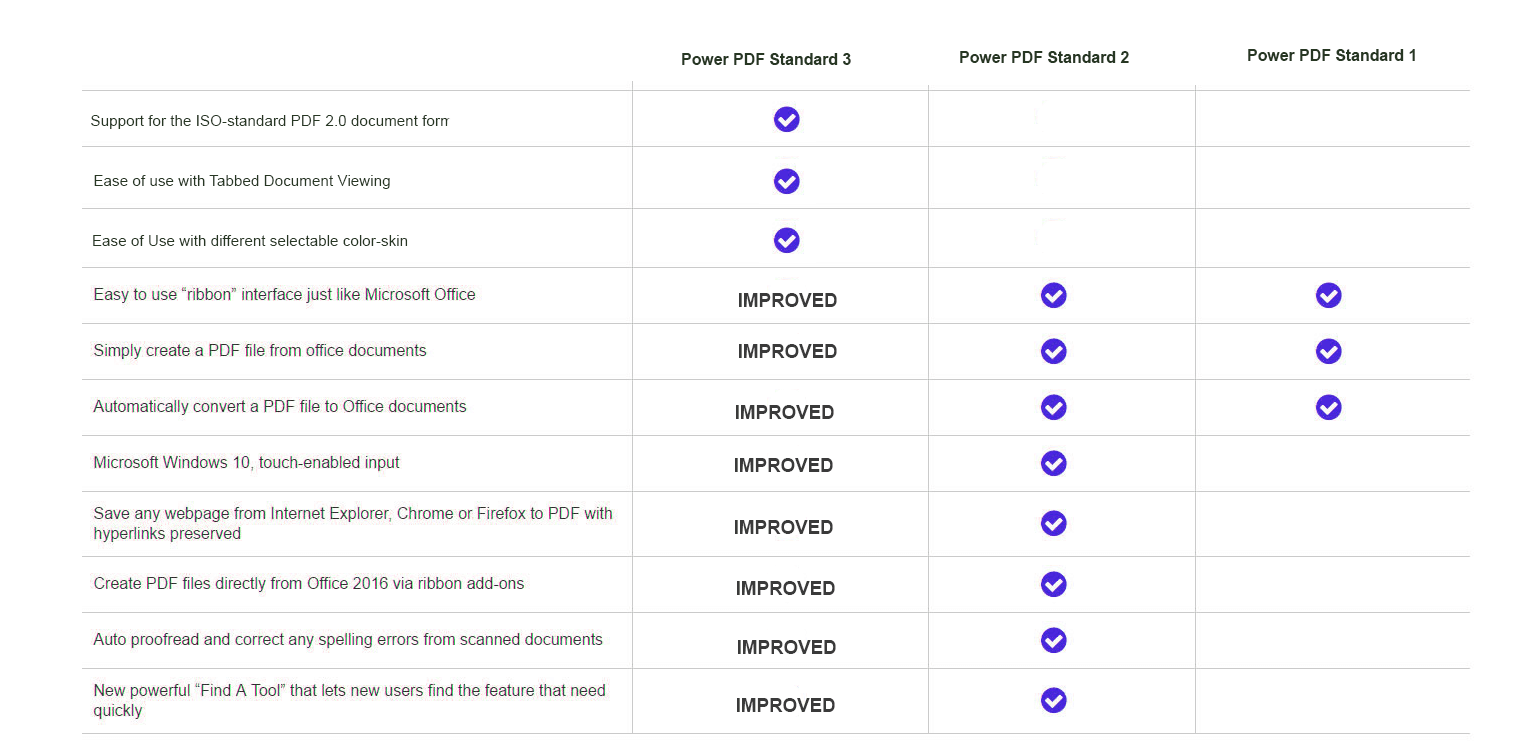Click IMPROVED label in the ribbon interface row
Screen dimensions: 1539x751
click(x=787, y=300)
